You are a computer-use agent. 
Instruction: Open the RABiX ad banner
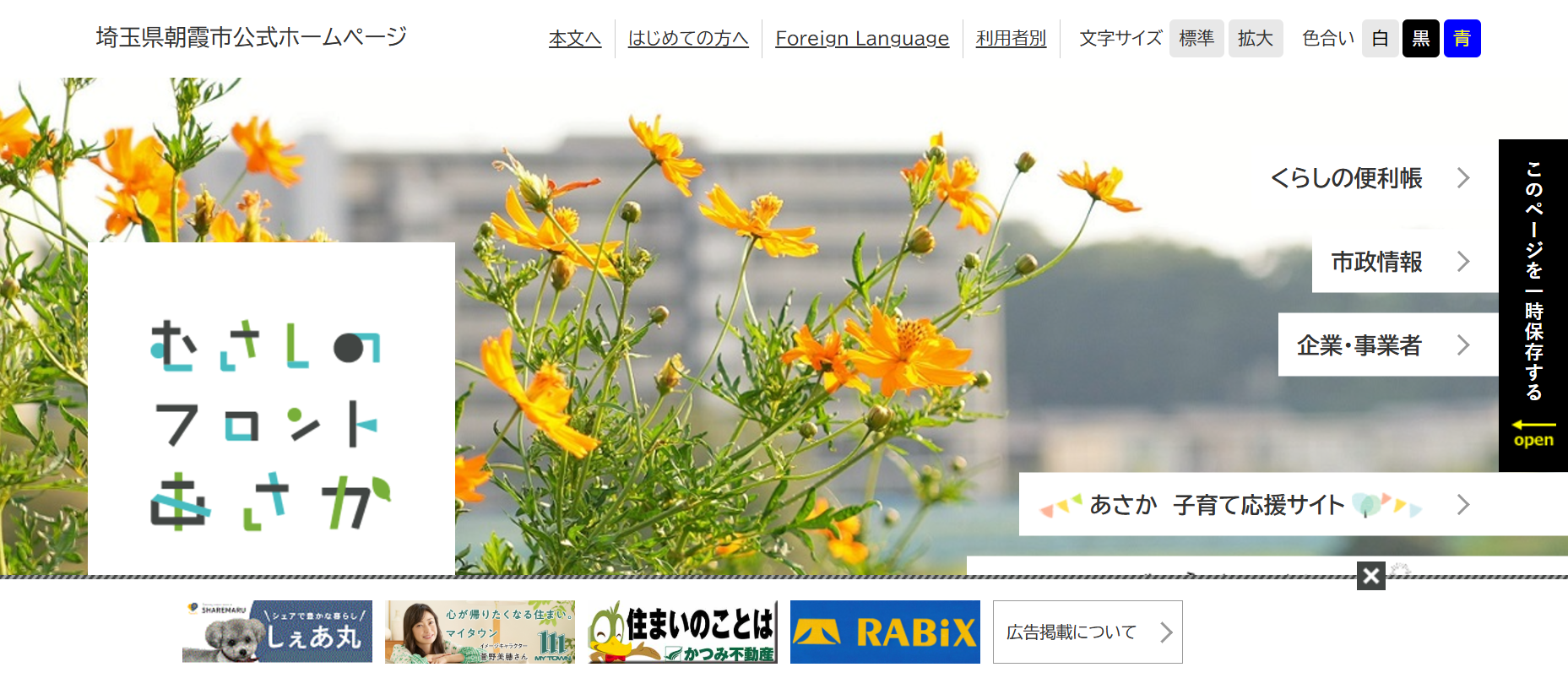pos(885,632)
